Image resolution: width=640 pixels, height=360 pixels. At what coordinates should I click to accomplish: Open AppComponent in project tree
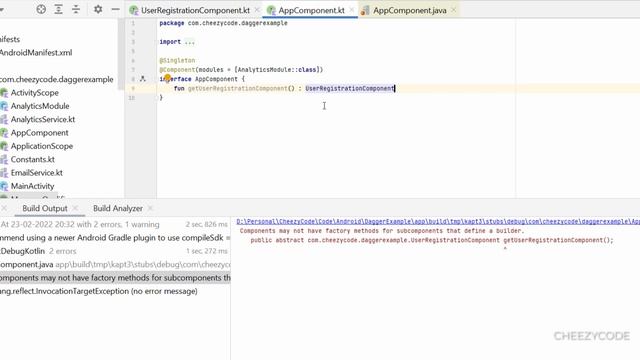point(40,133)
